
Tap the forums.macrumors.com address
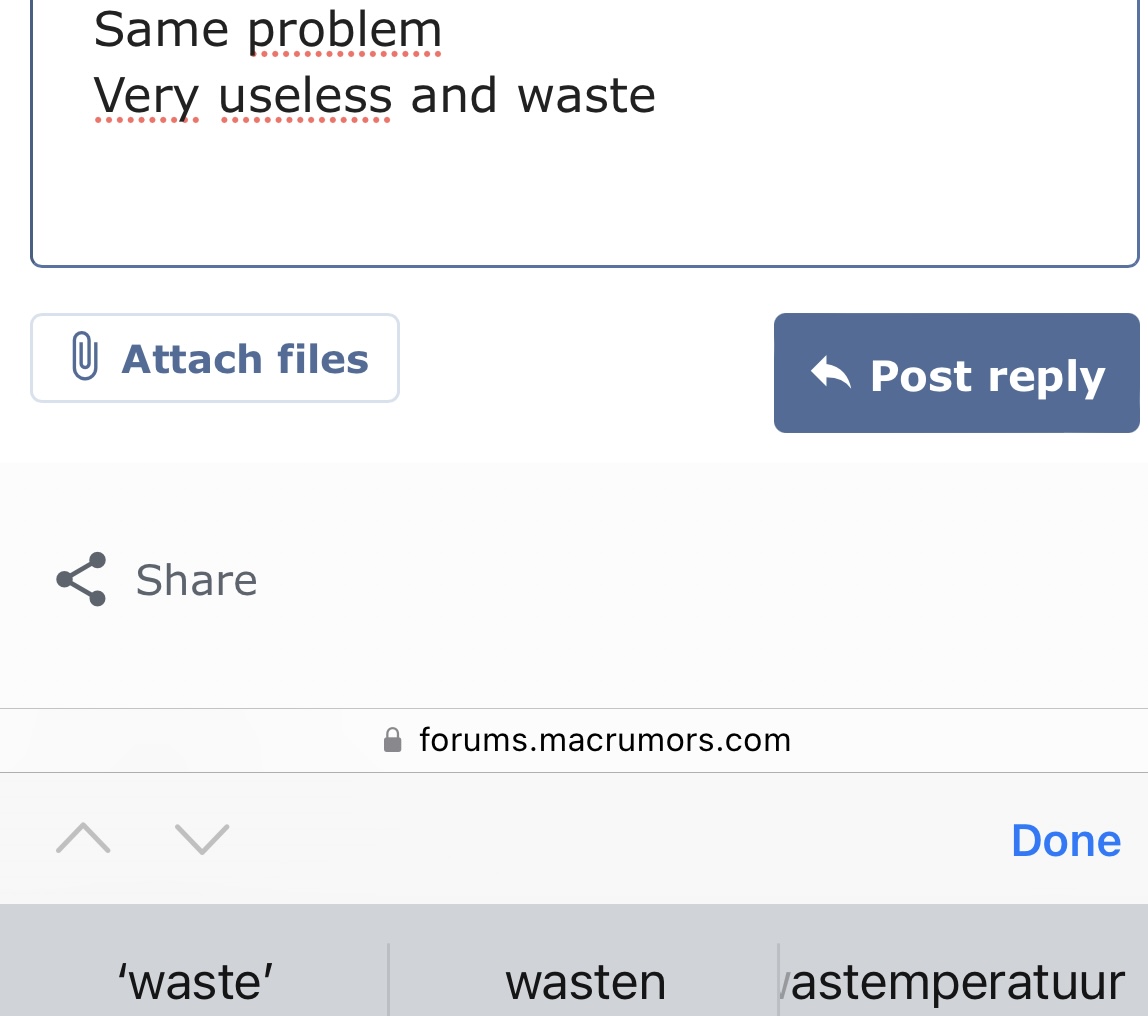point(604,740)
